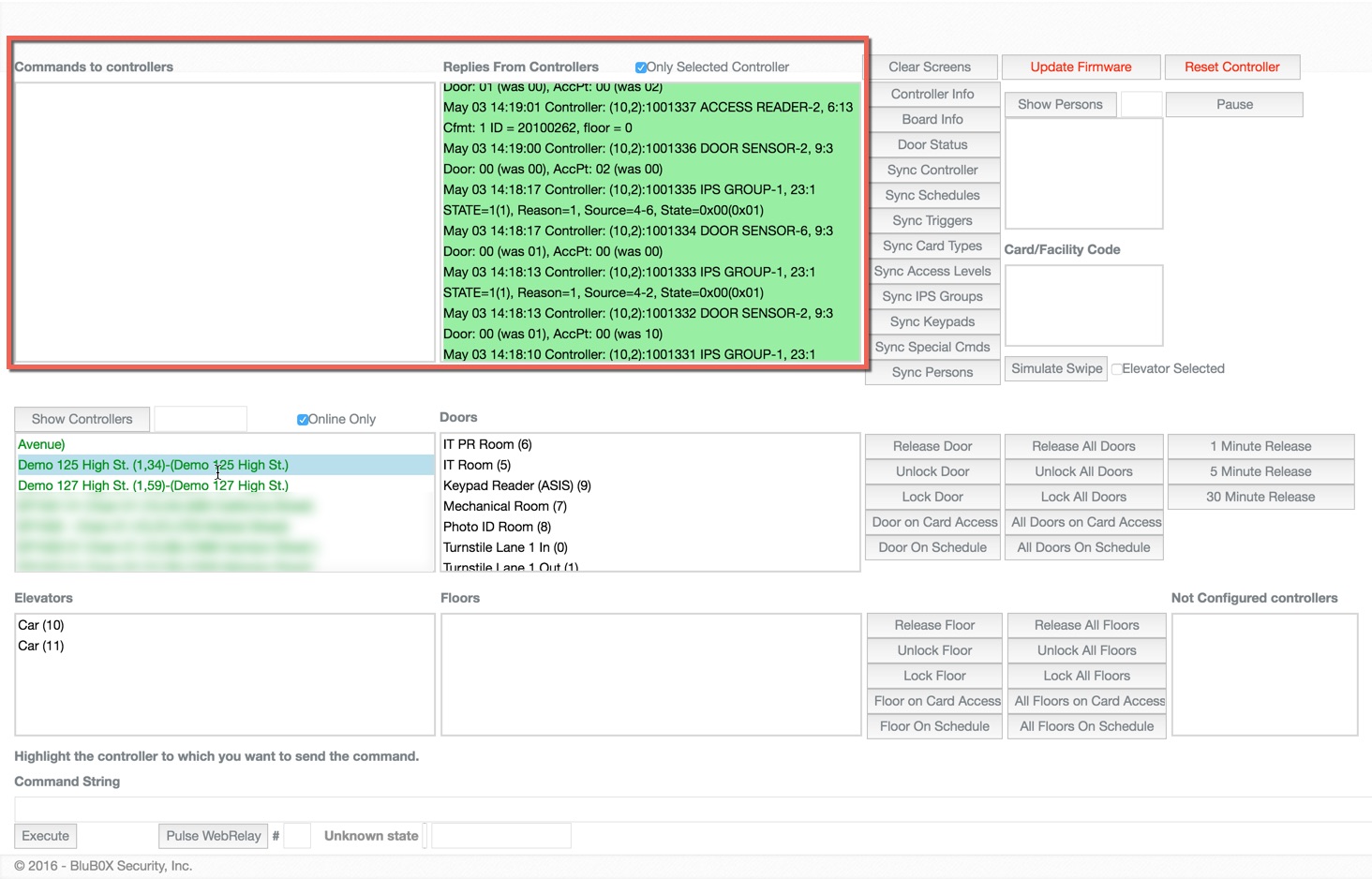This screenshot has width=1372, height=879.
Task: Choose Car (10) in Elevators list
Action: (x=41, y=625)
